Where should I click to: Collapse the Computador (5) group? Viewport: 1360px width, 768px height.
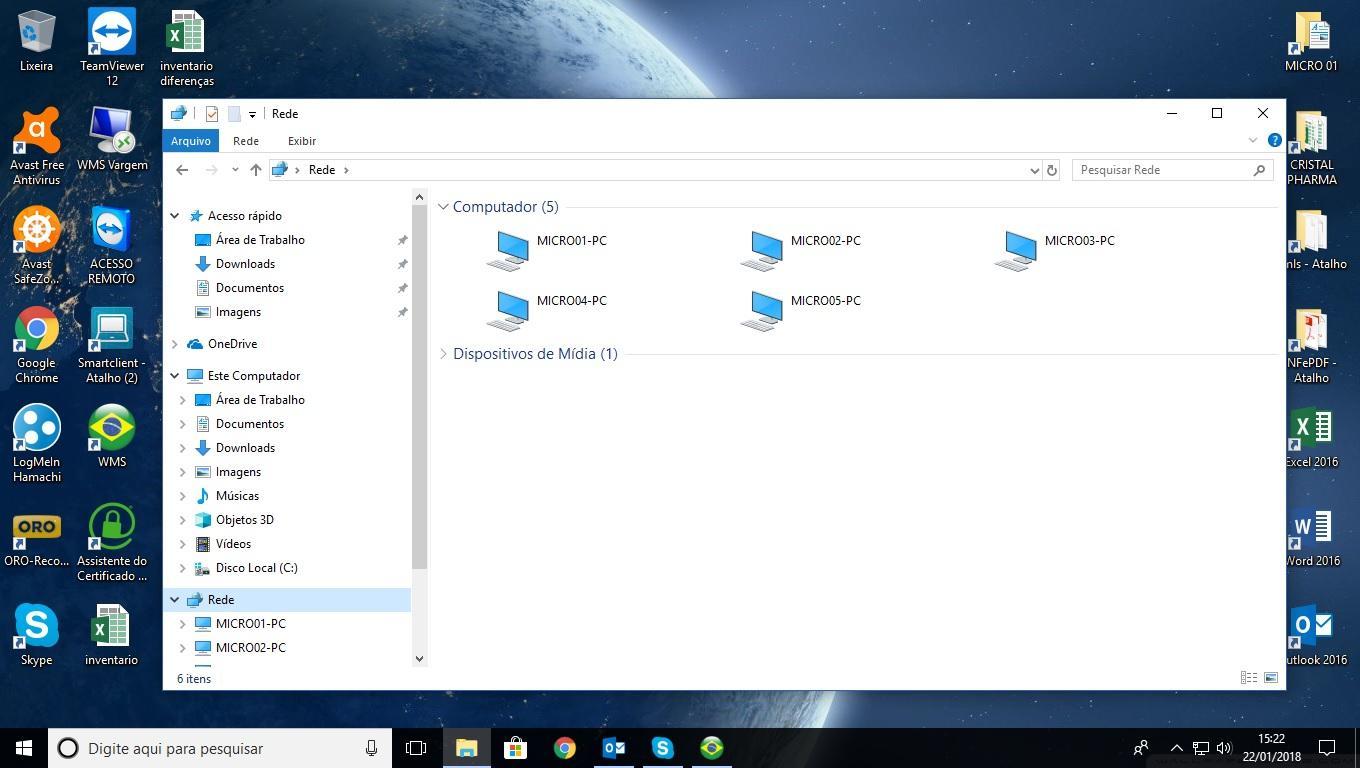click(x=443, y=207)
